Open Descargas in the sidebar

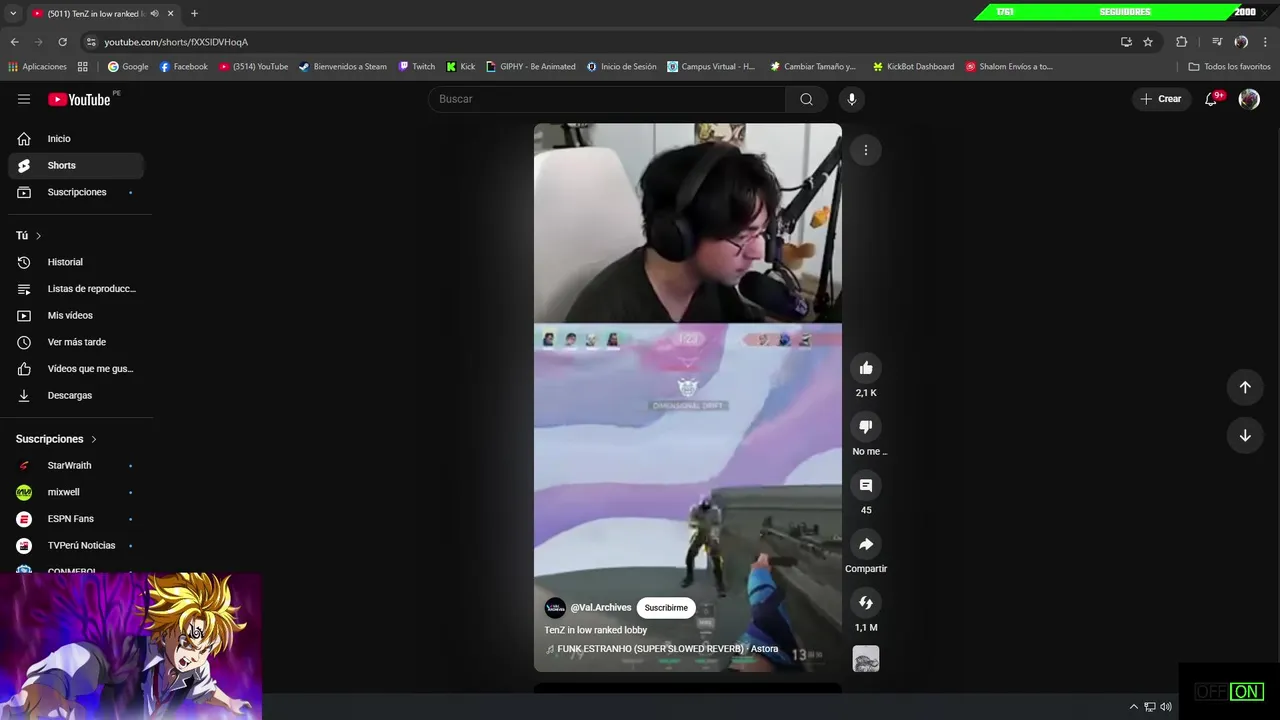click(76, 395)
